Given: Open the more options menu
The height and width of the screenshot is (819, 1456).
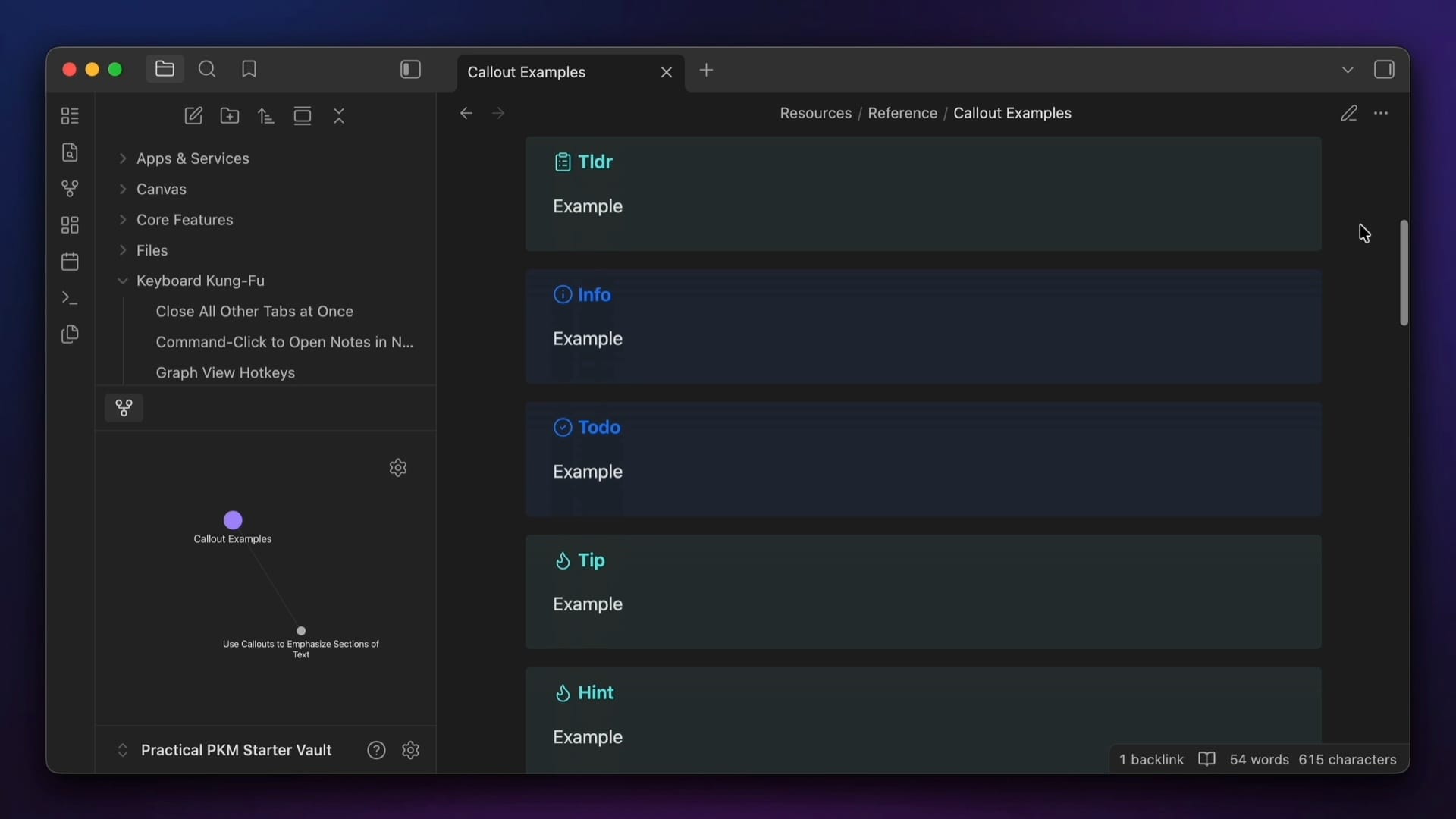Looking at the screenshot, I should [1381, 114].
